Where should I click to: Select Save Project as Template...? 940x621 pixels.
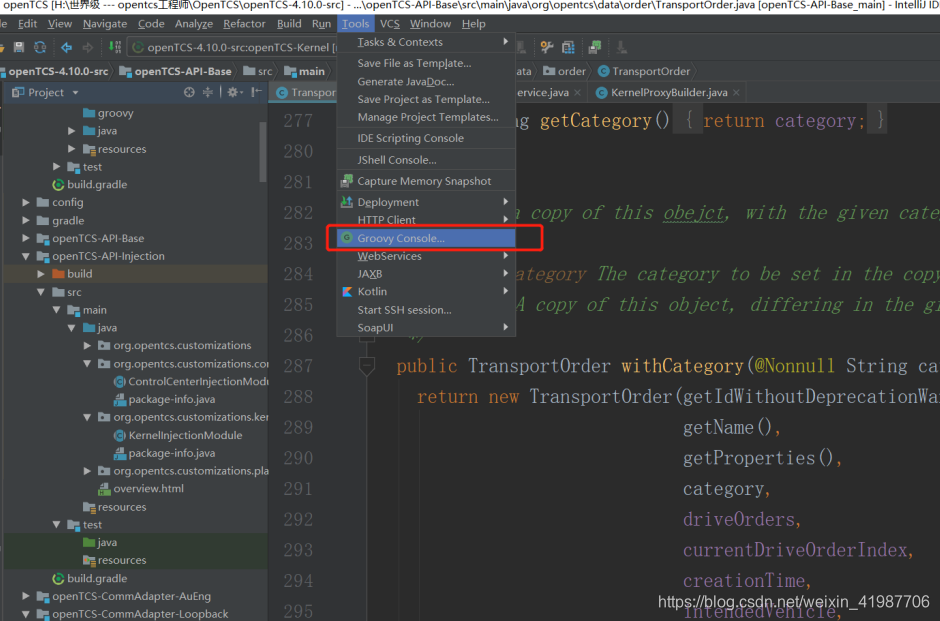tap(426, 100)
